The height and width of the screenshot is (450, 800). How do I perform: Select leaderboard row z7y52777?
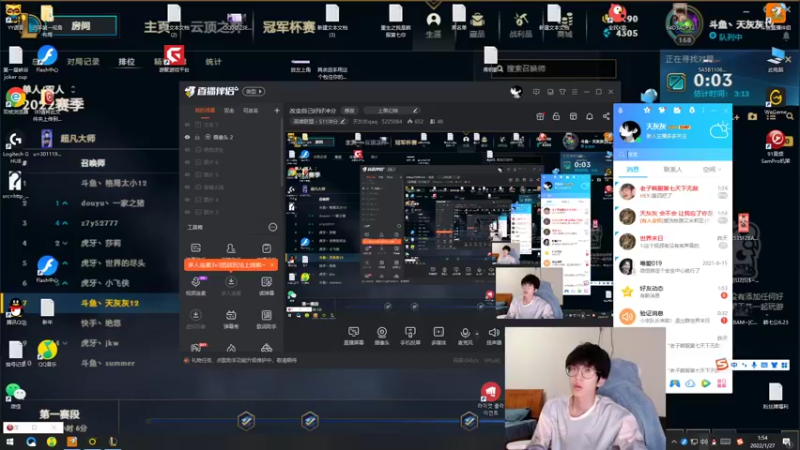89,223
